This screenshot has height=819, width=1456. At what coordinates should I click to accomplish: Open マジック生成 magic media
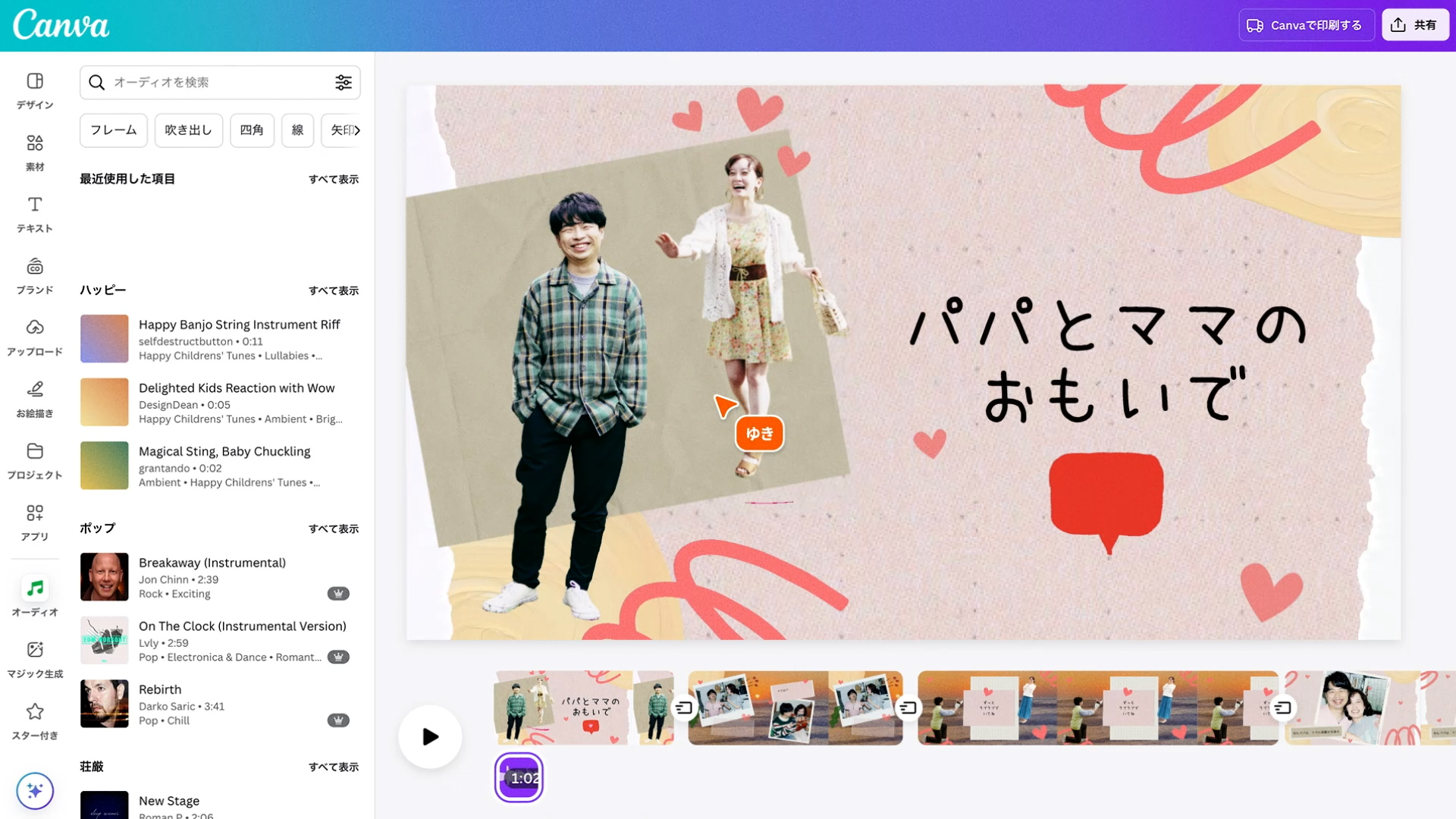tap(35, 659)
